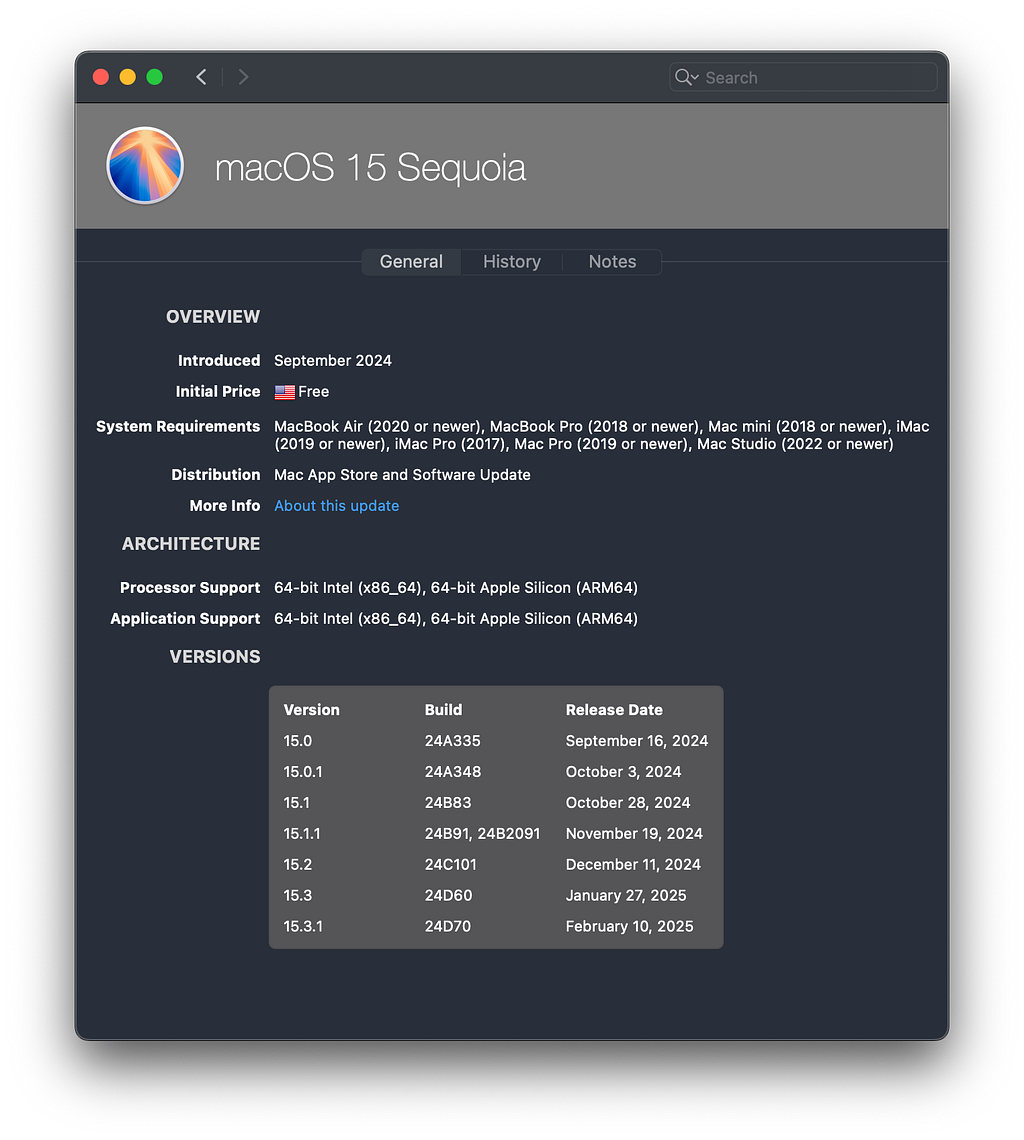
Task: Open the About this update link
Action: pos(337,506)
